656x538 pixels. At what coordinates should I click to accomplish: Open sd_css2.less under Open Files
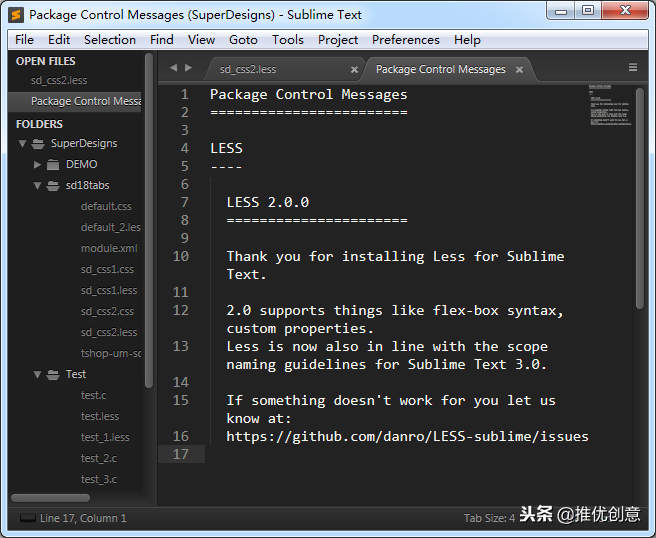[x=59, y=80]
